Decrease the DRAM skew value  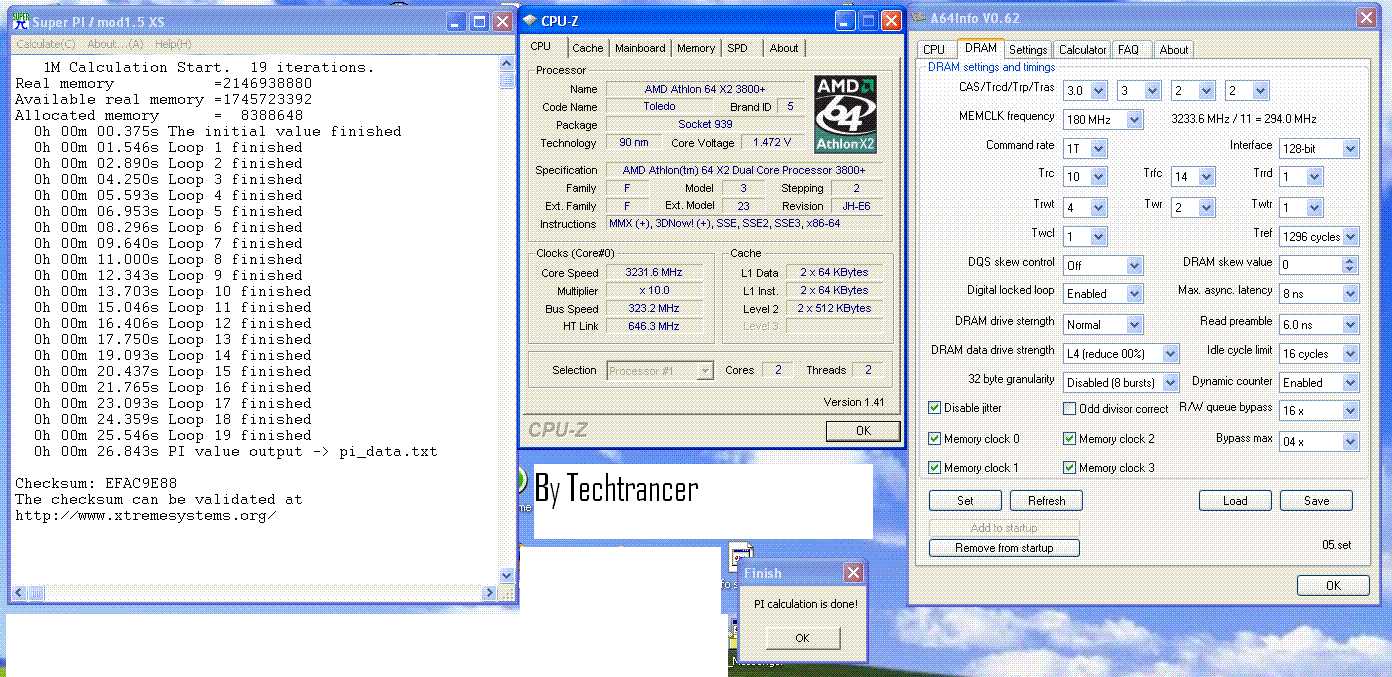(1350, 270)
